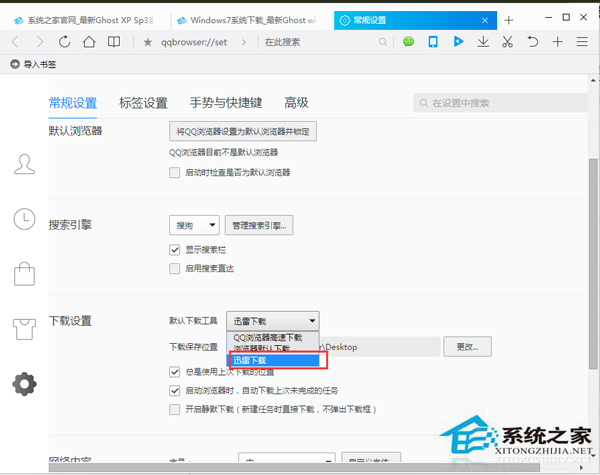Click 更改 download location button
Screen dimensions: 600x475
[x=467, y=347]
